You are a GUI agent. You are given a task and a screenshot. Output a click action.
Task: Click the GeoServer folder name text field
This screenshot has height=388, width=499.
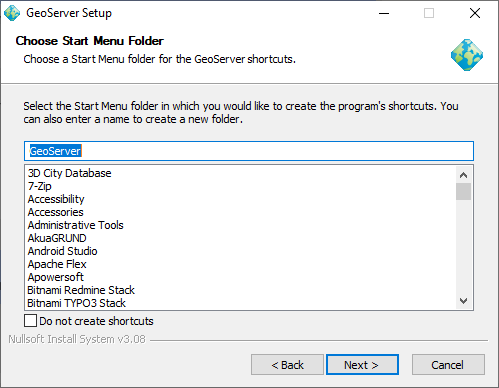pyautogui.click(x=249, y=151)
